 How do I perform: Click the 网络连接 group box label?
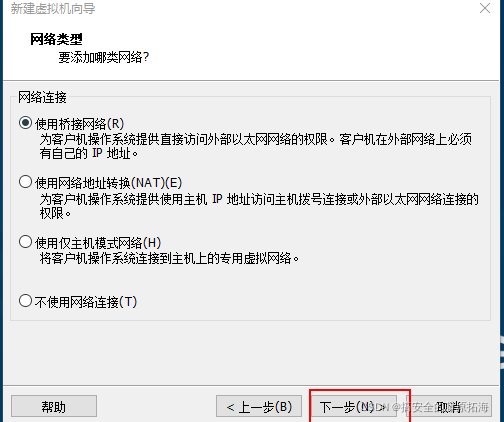[x=42, y=97]
